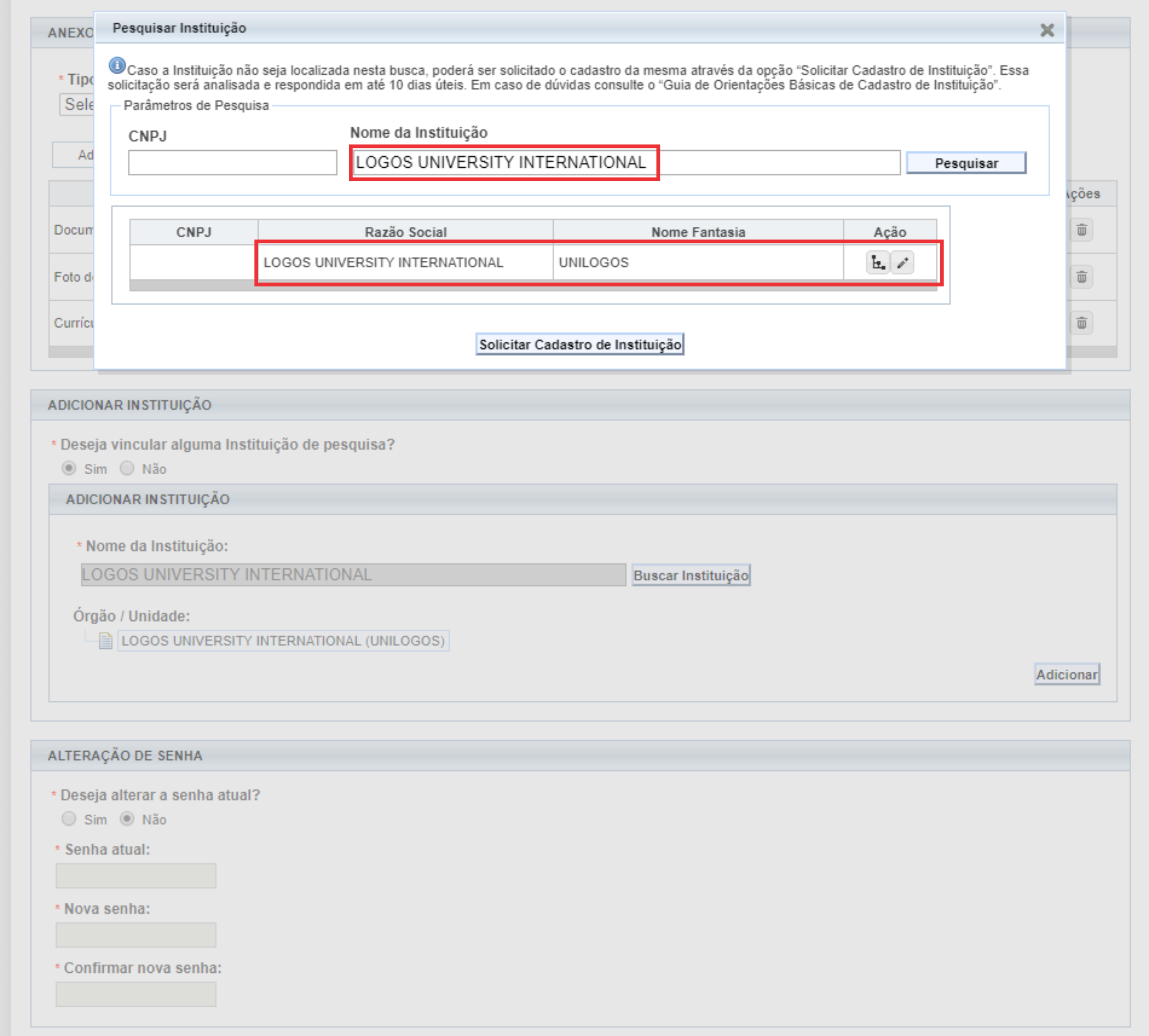Screen dimensions: 1149x1036
Task: Click the UNILOGOS Nome Fantasia cell
Action: click(698, 262)
